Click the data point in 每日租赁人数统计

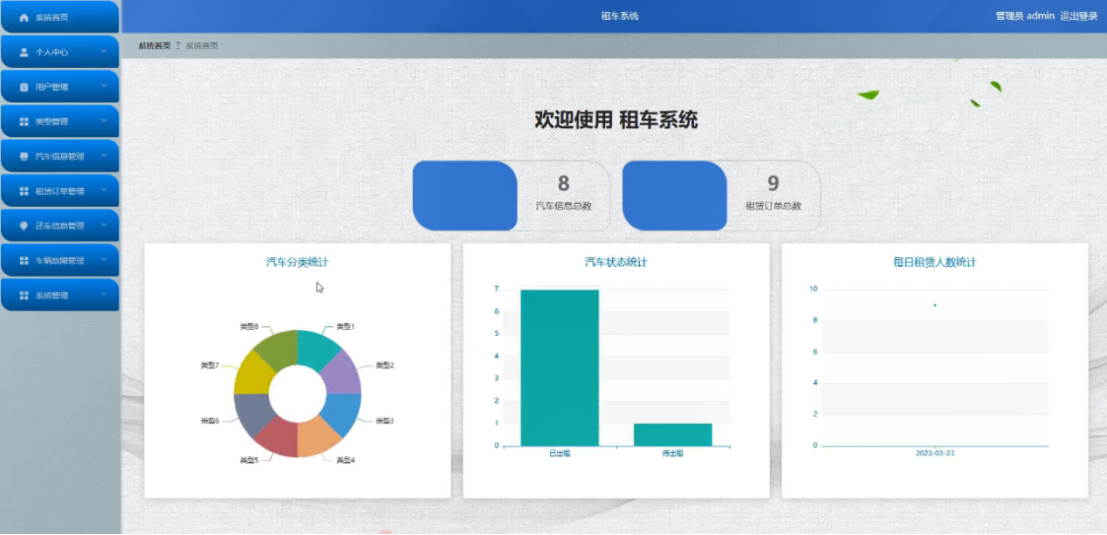point(935,305)
